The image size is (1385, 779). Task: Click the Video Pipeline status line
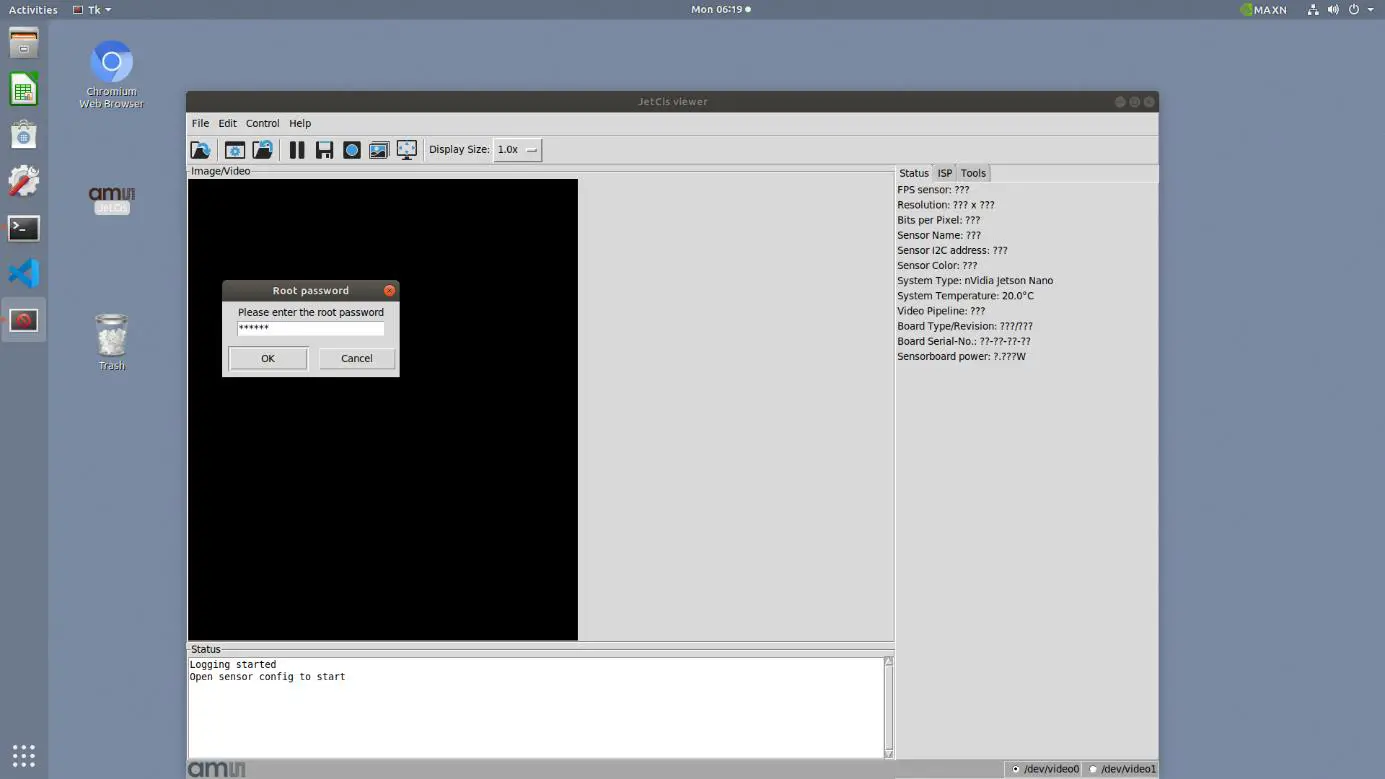point(941,311)
